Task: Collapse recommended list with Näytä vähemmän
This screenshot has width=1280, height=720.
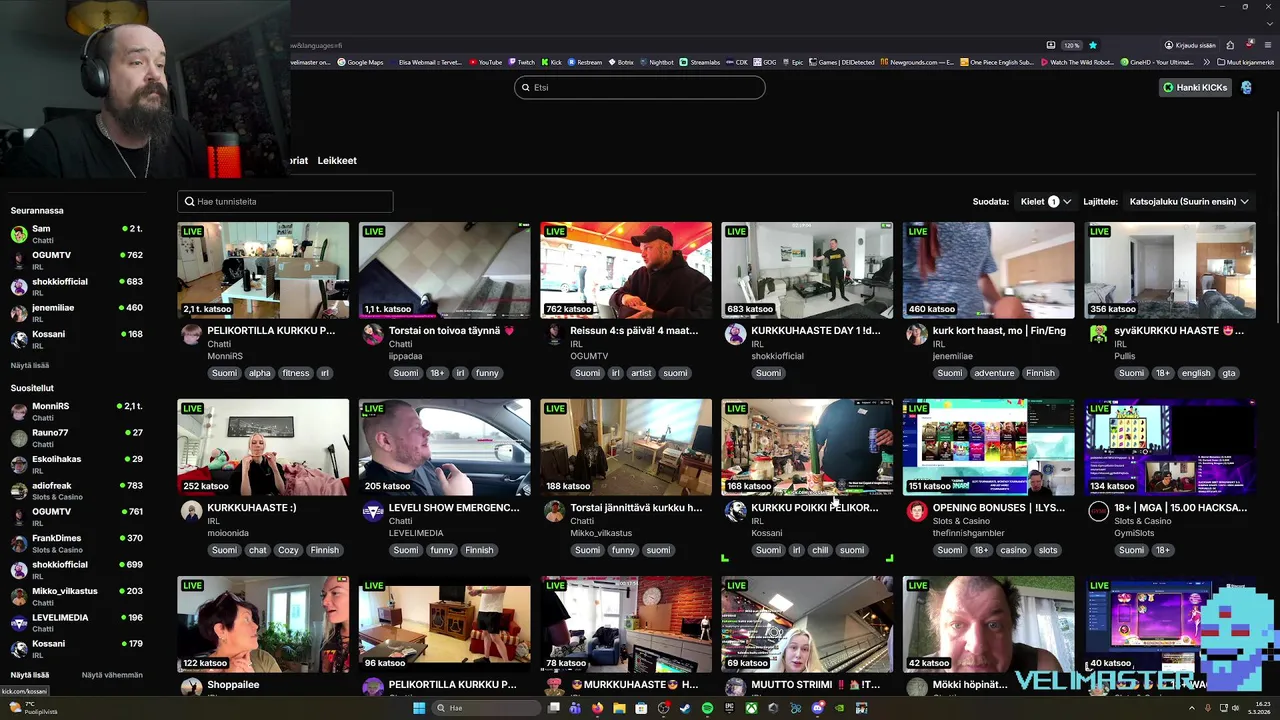Action: click(112, 675)
